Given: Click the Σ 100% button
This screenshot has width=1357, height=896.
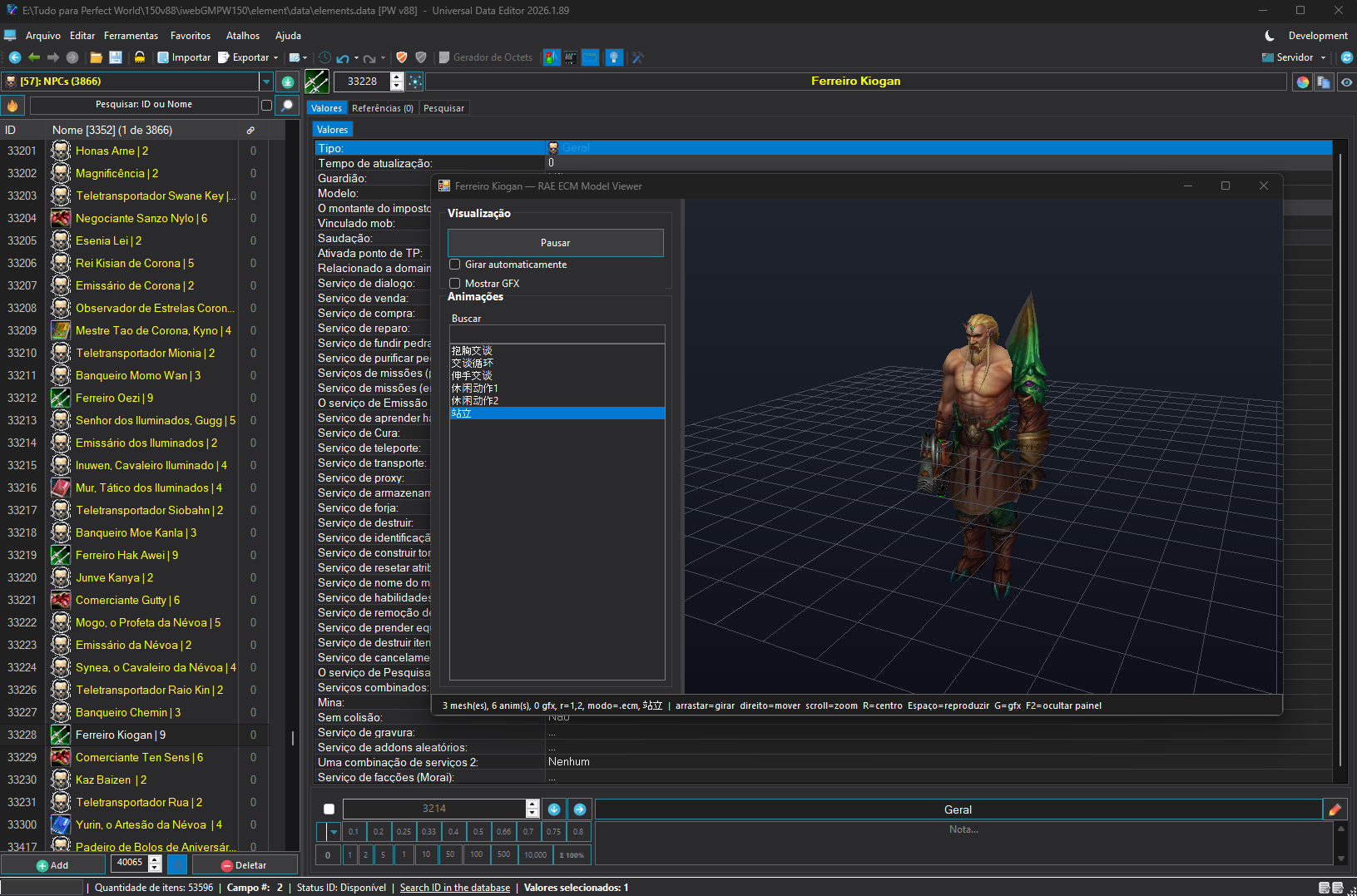Looking at the screenshot, I should click(572, 854).
